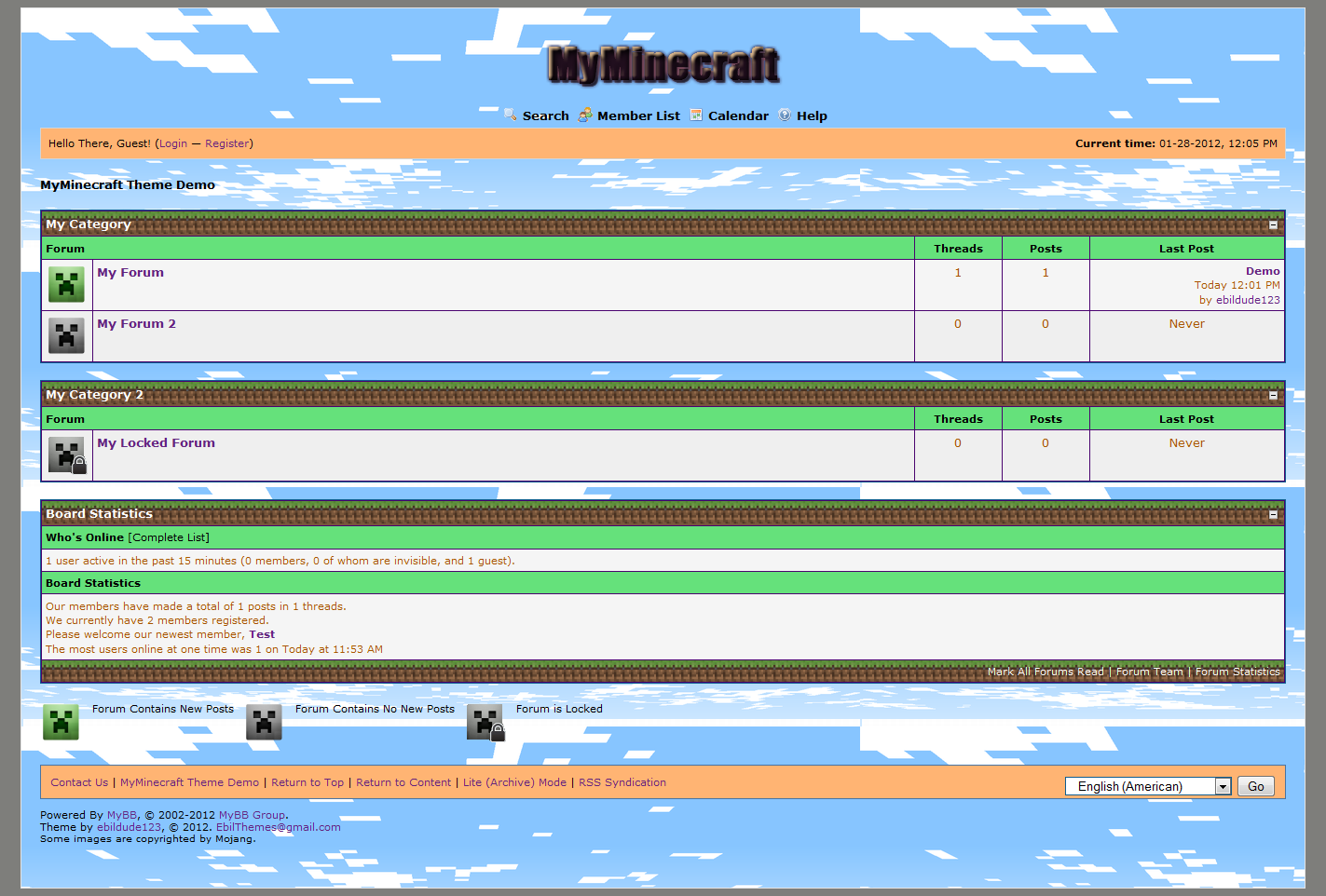Click the Contact Us footer link
The width and height of the screenshot is (1326, 896).
(79, 782)
